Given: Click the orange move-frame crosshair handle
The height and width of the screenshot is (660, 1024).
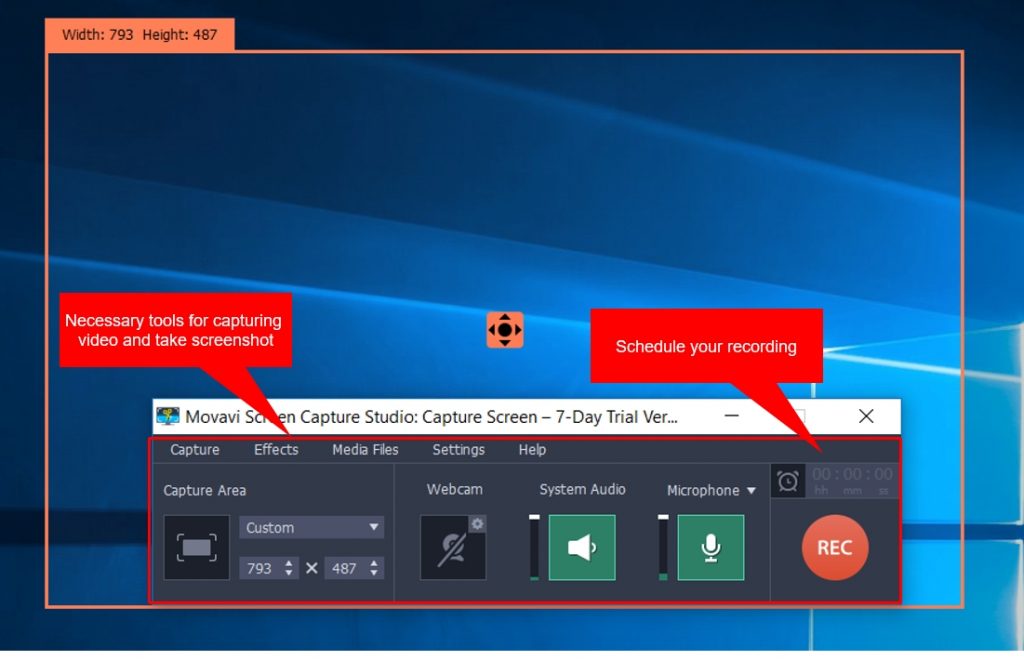Looking at the screenshot, I should (505, 329).
